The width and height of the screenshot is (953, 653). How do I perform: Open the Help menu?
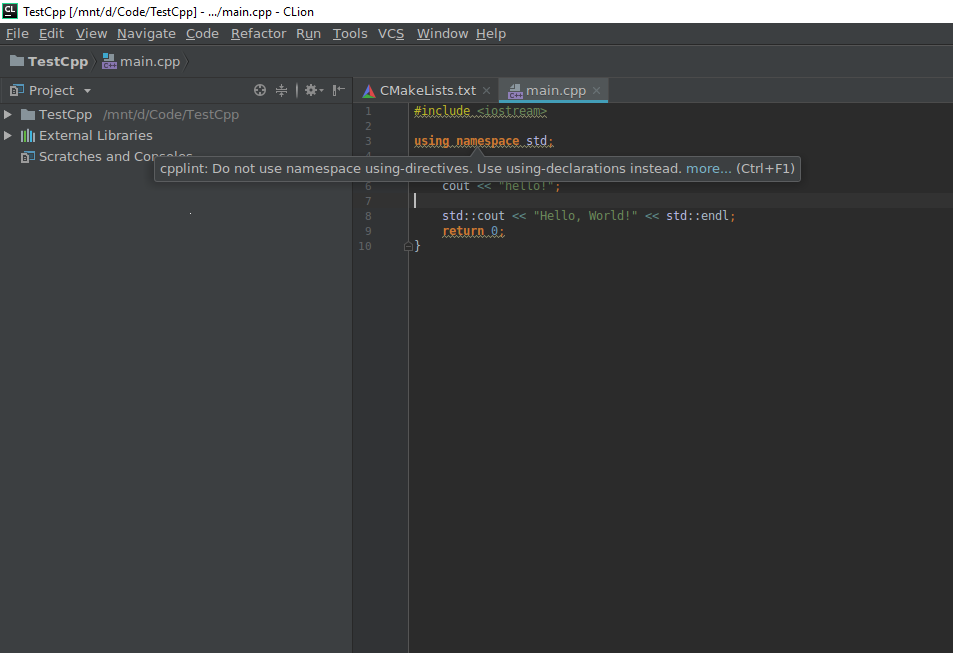(x=490, y=33)
